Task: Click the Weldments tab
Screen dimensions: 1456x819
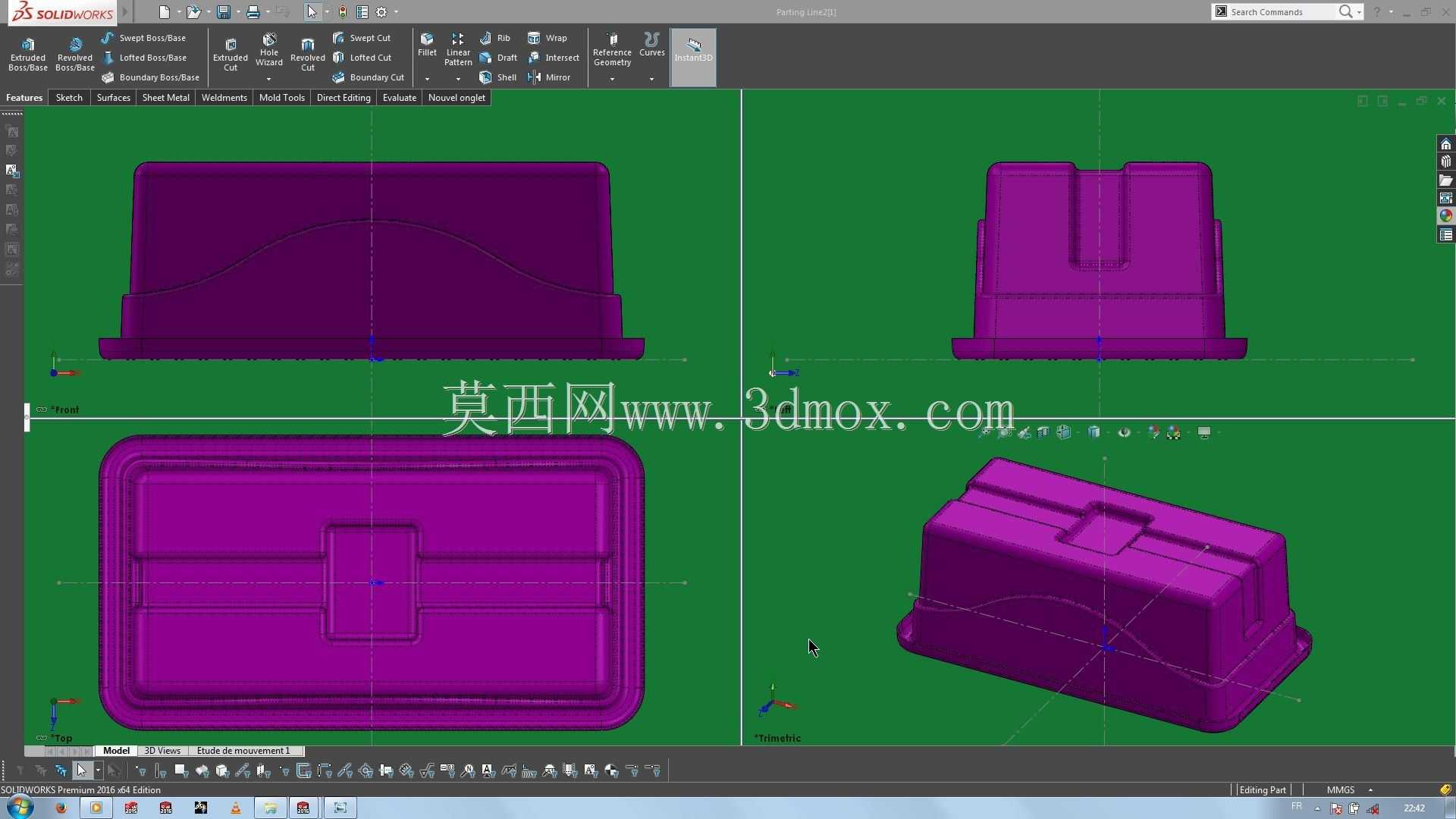Action: tap(224, 98)
